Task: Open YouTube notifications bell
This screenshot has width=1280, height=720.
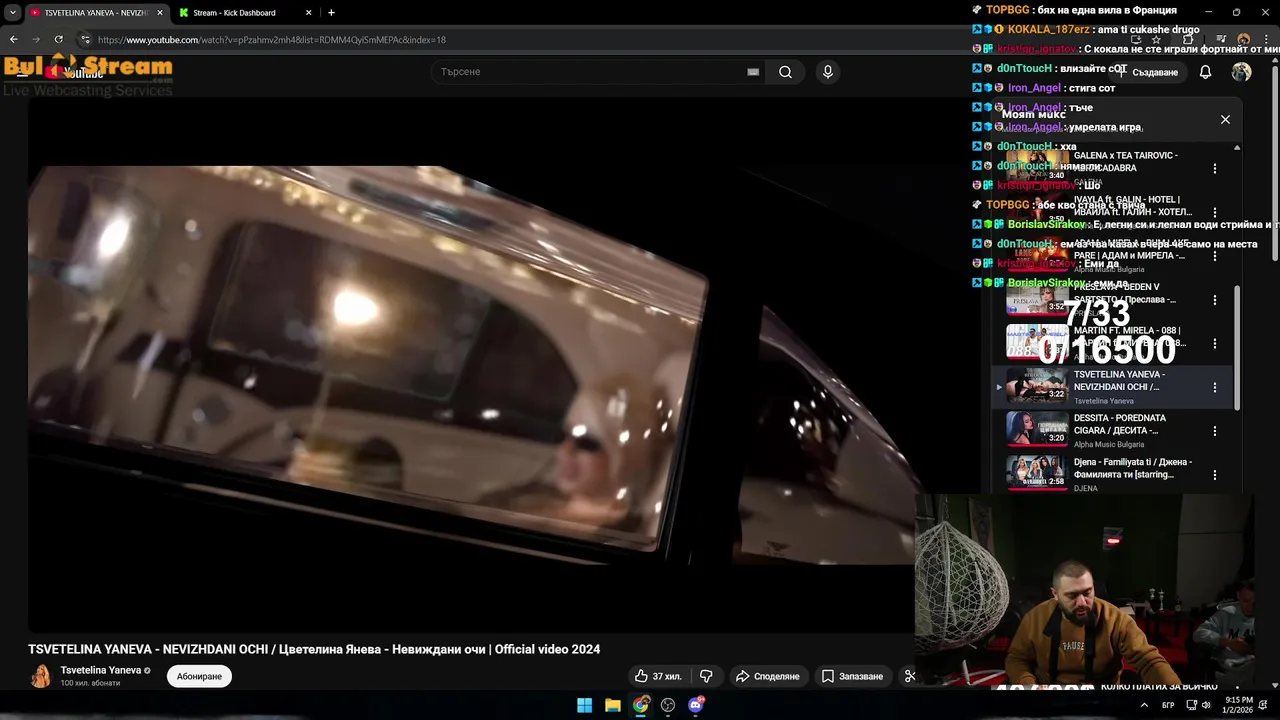Action: (1205, 72)
